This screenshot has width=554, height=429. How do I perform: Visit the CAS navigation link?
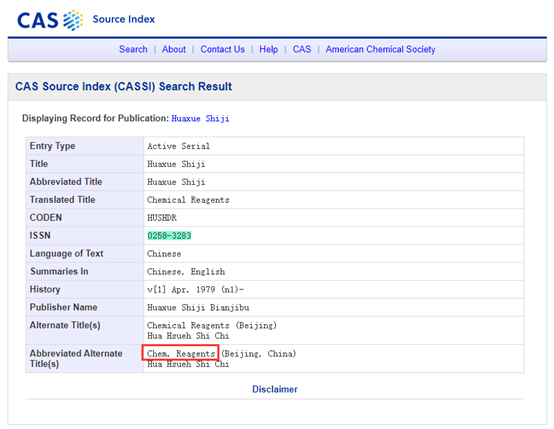(302, 49)
